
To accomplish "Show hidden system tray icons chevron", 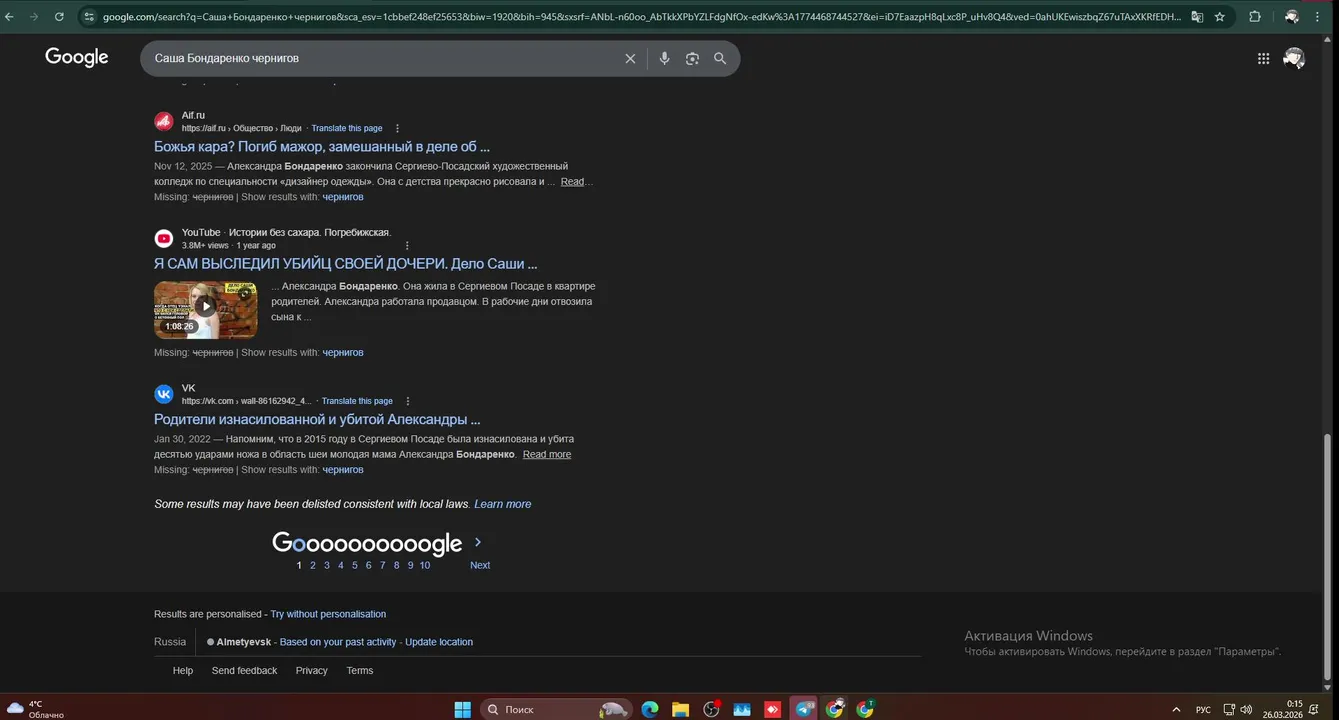I will 1176,709.
